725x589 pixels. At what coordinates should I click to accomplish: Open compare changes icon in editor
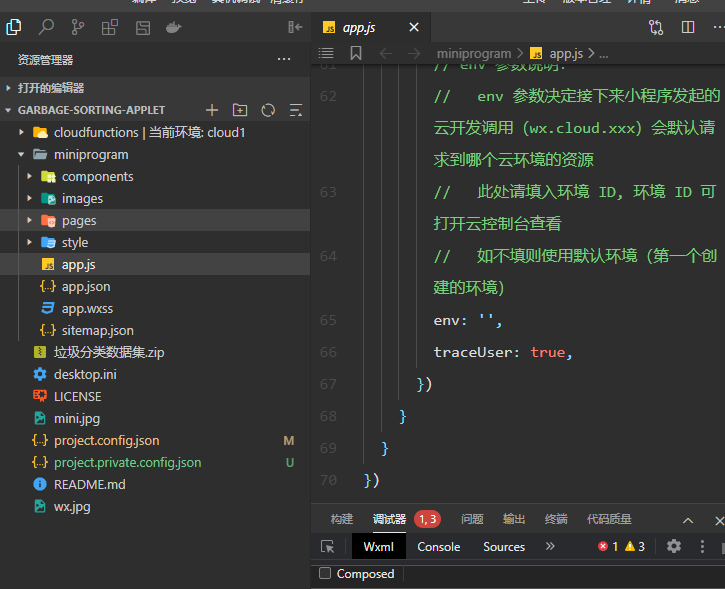656,27
